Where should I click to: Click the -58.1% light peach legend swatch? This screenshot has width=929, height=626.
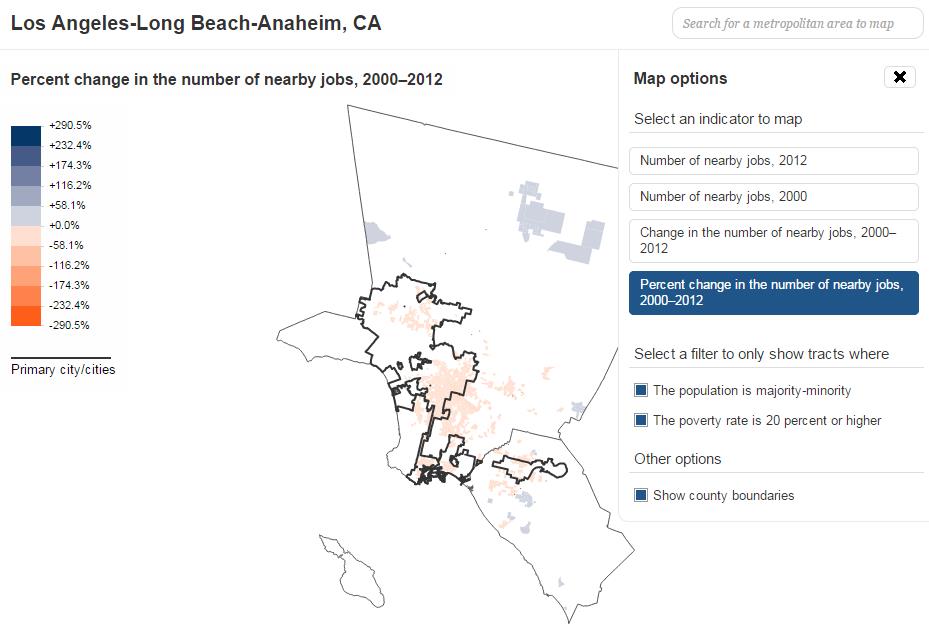pos(26,236)
